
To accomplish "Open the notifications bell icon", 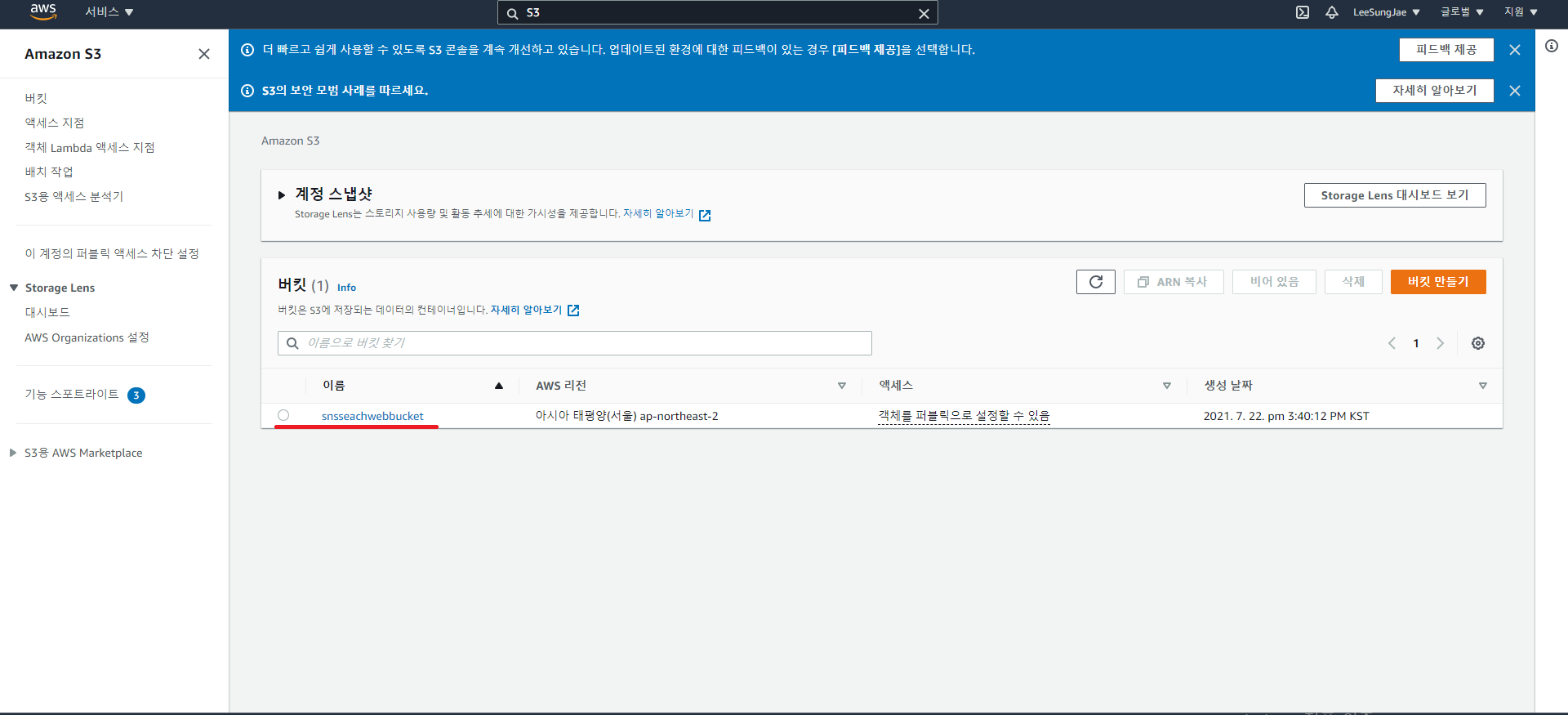I will 1332,12.
